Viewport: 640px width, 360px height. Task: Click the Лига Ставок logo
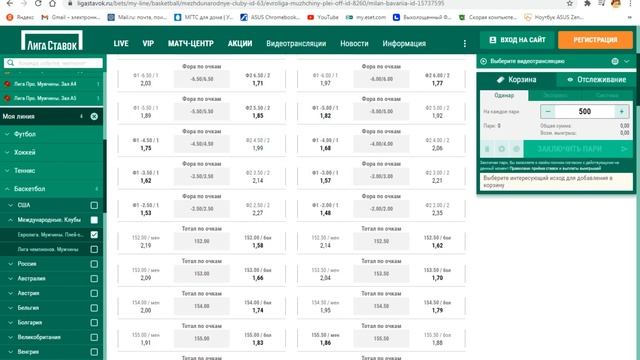[52, 40]
